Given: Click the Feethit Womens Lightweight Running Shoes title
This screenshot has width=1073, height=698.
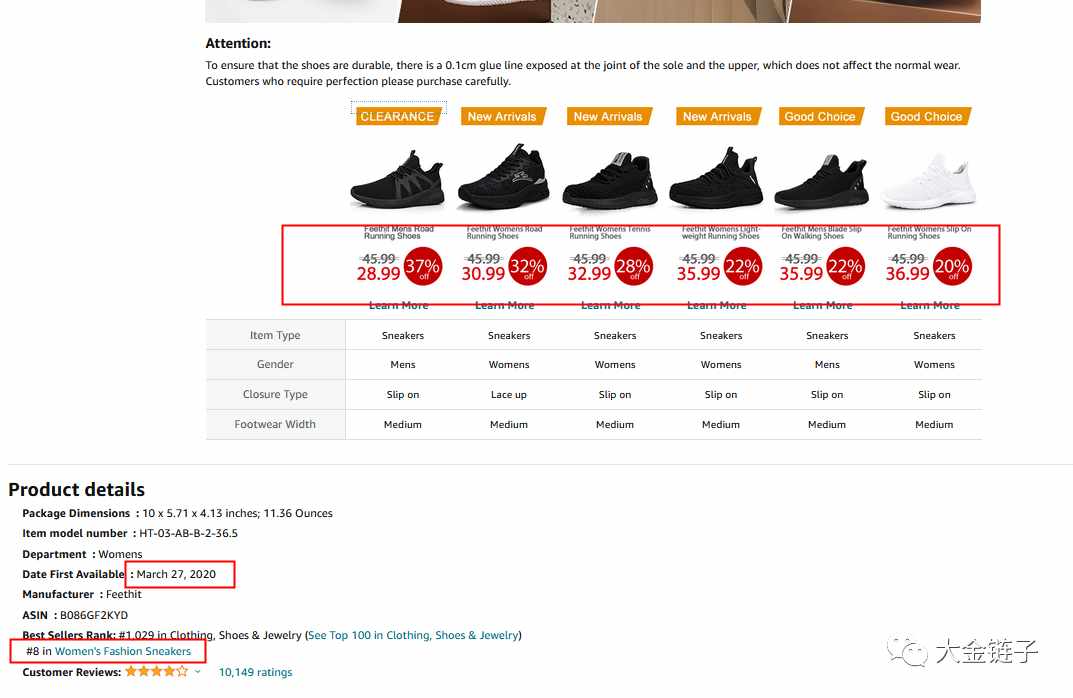Looking at the screenshot, I should click(x=721, y=233).
